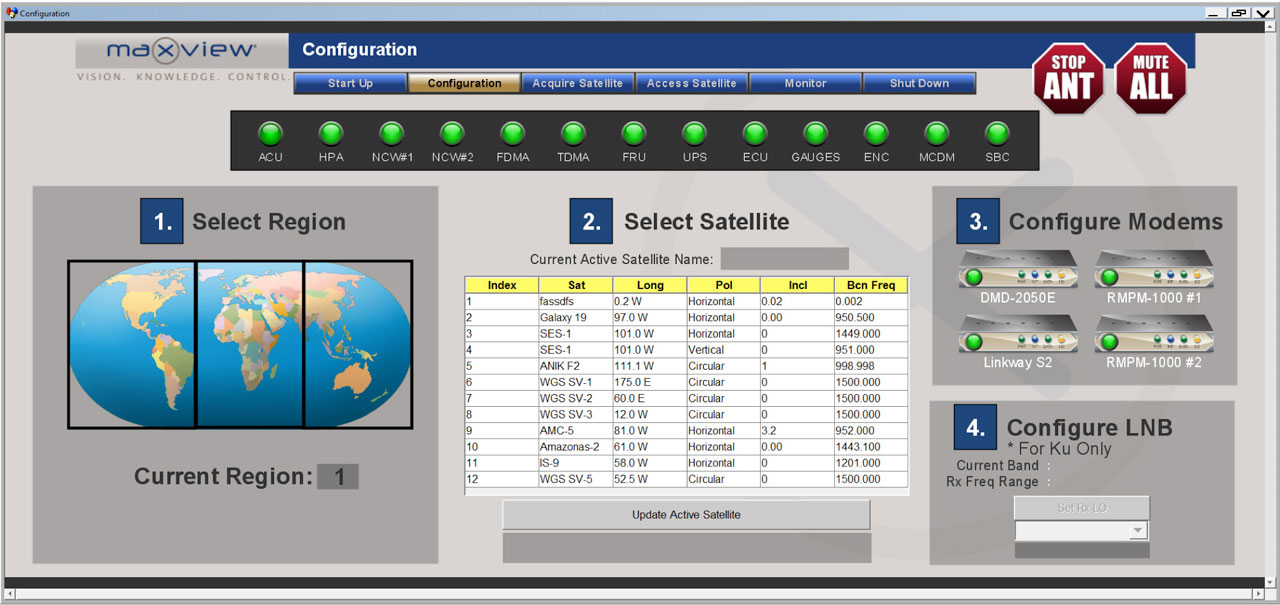The height and width of the screenshot is (605, 1280).
Task: Click the ACU green status indicator
Action: (x=270, y=134)
